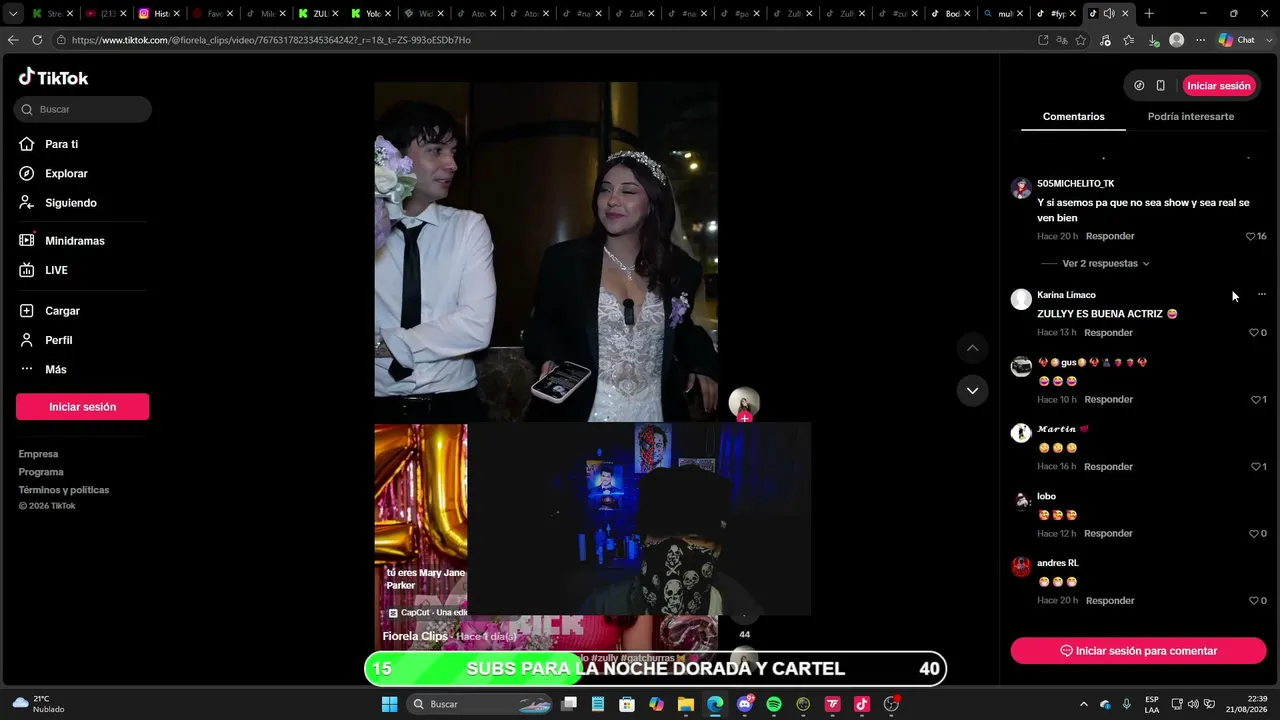This screenshot has width=1280, height=720.
Task: Reply to the andres RL comment
Action: (x=1110, y=600)
